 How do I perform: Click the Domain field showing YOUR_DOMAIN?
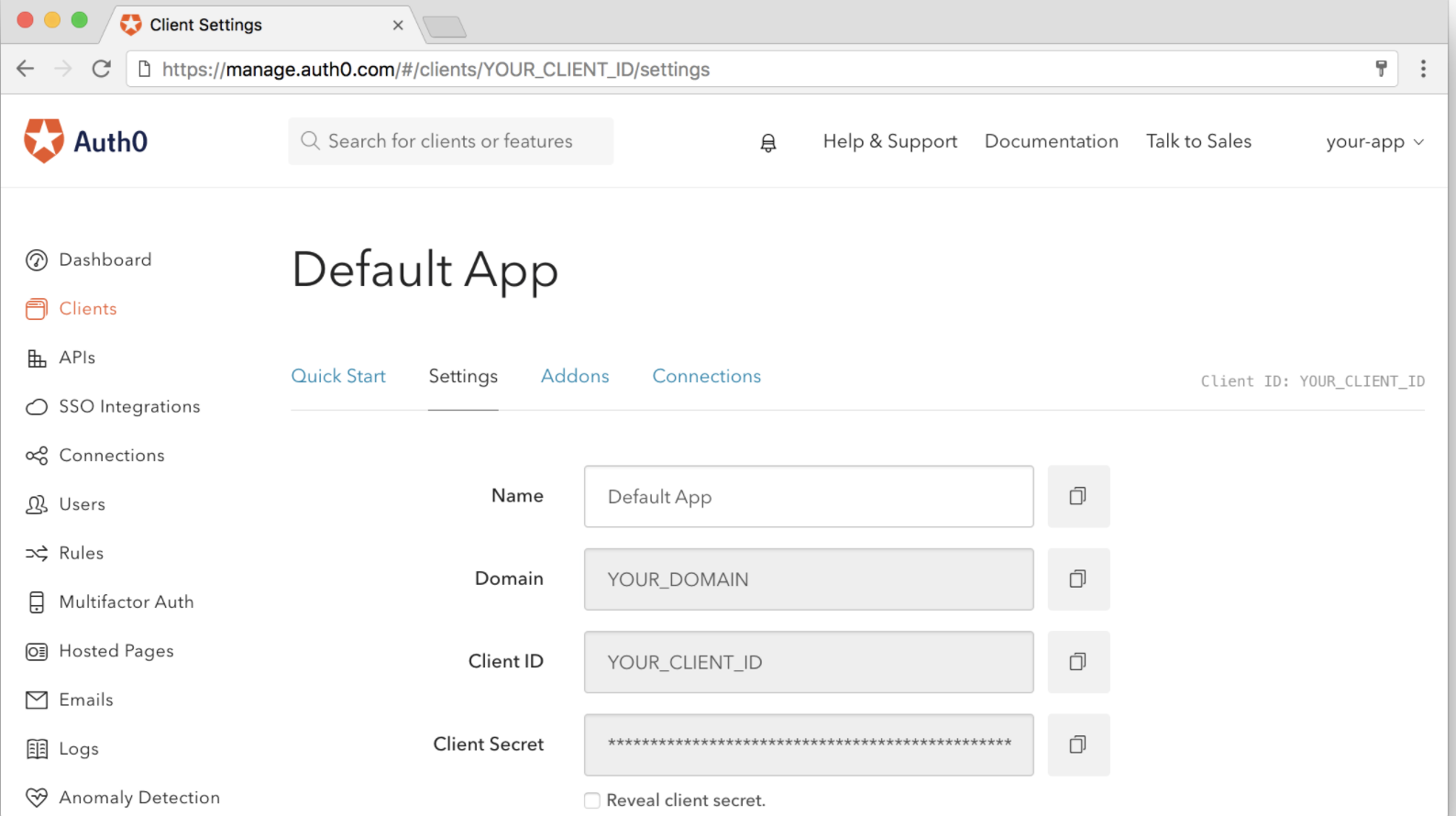click(x=809, y=579)
